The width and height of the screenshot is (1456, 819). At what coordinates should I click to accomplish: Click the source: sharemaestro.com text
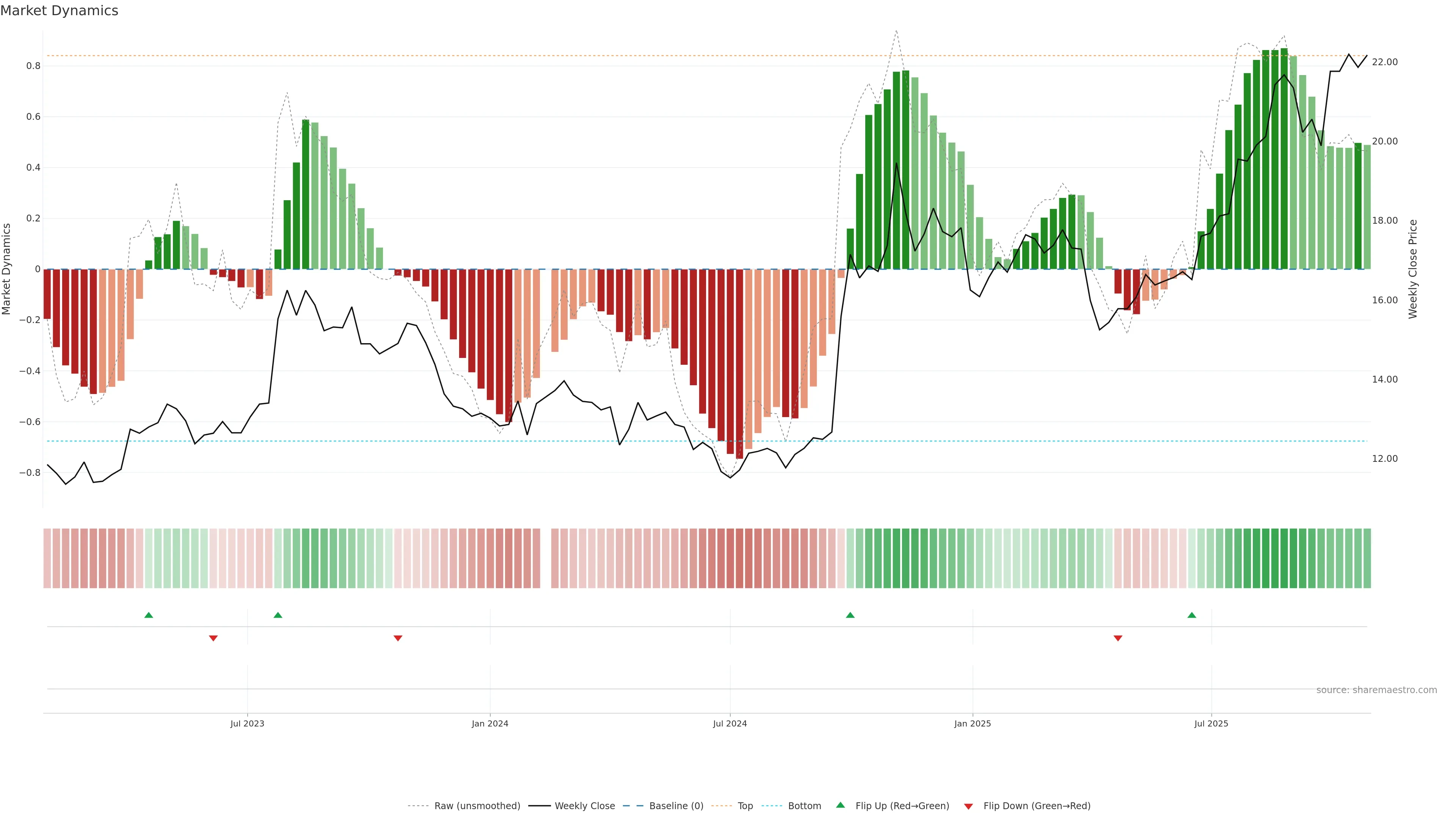coord(1376,690)
